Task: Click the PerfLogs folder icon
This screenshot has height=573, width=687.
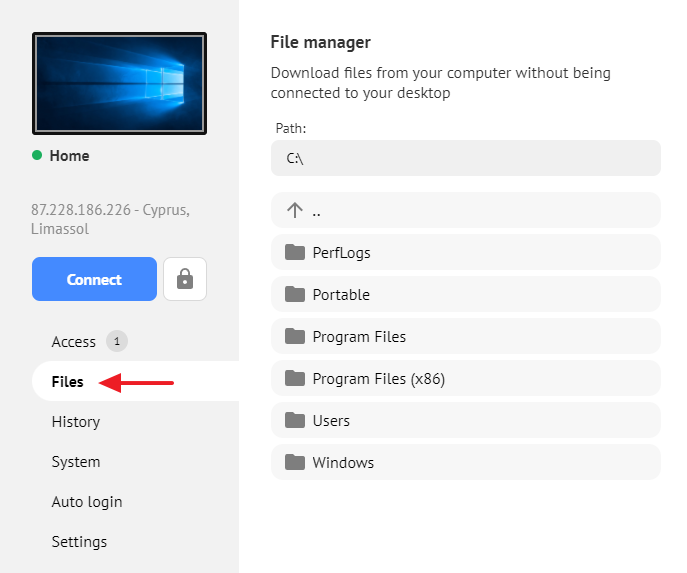Action: click(295, 252)
